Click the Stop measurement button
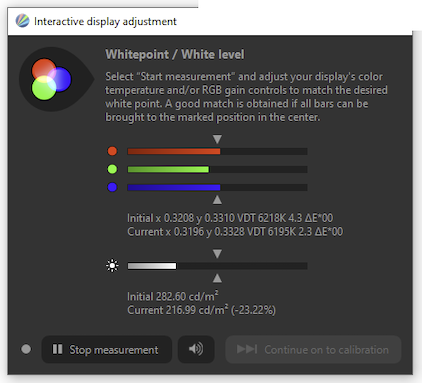 point(107,349)
